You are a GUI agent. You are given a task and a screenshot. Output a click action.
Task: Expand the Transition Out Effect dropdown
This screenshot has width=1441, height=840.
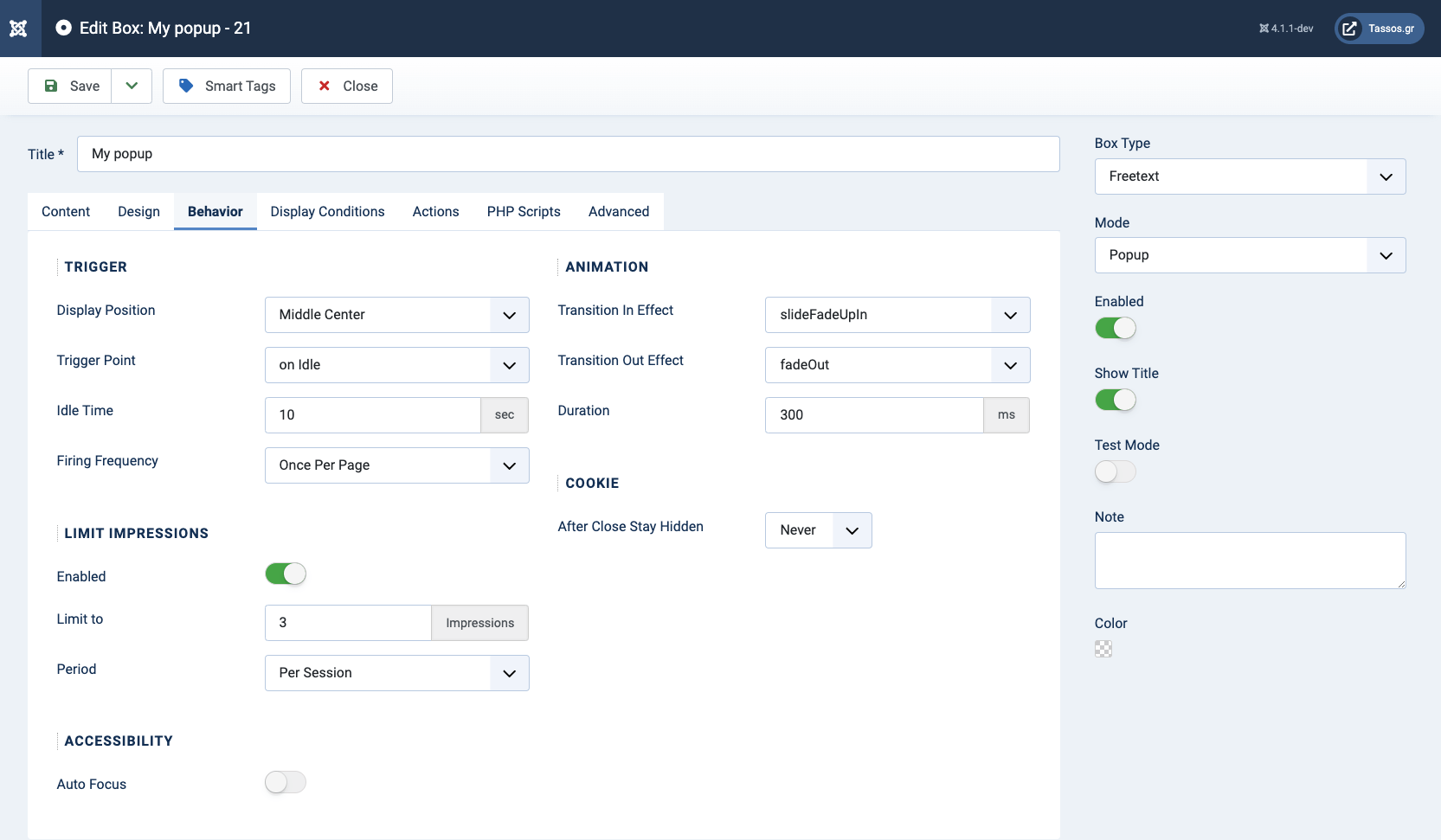coord(897,365)
